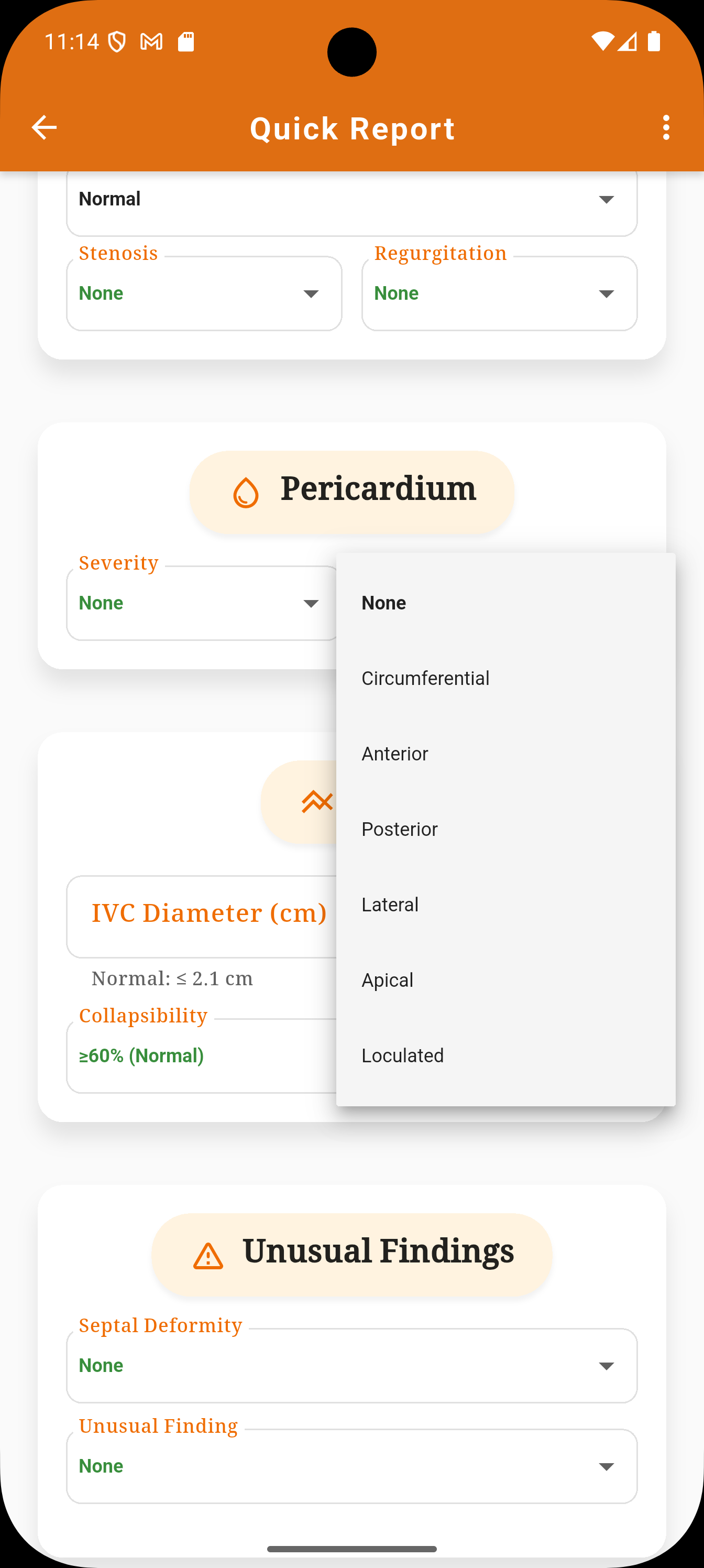Open the Stenosis dropdown
The width and height of the screenshot is (704, 1568).
(x=204, y=293)
